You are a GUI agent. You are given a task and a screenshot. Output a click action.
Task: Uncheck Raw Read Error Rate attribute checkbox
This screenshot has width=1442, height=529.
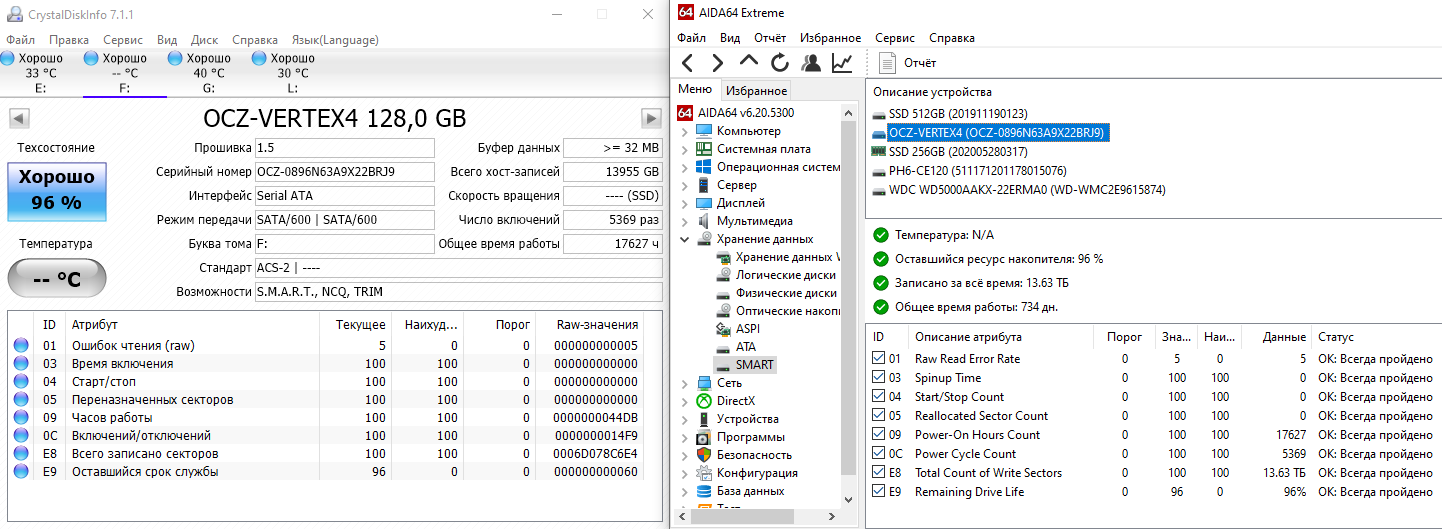coord(879,359)
